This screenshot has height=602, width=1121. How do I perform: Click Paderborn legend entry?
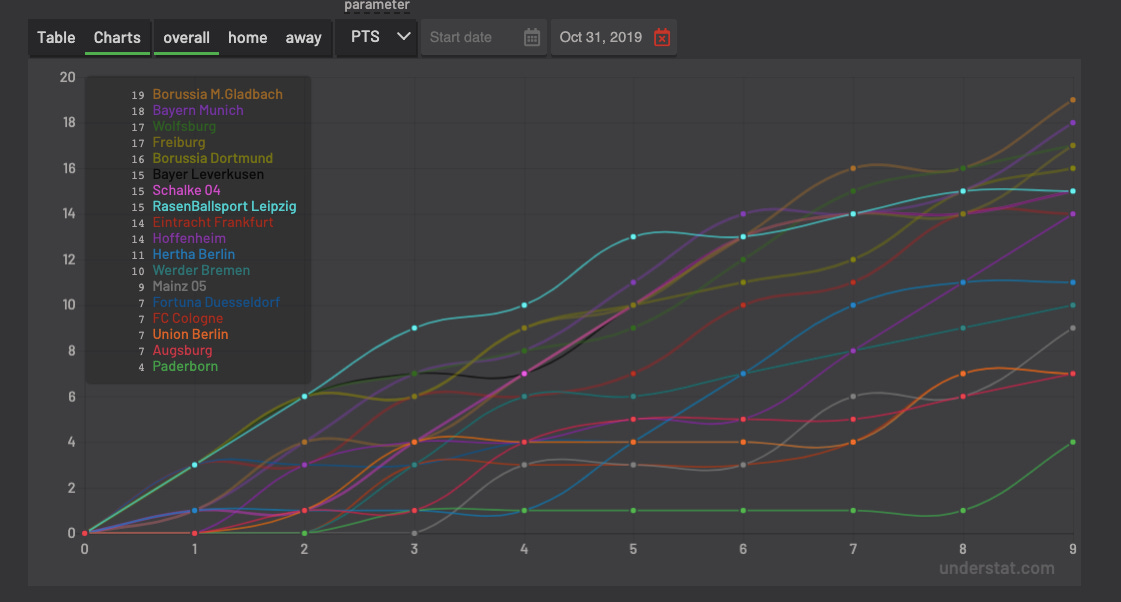(x=185, y=366)
